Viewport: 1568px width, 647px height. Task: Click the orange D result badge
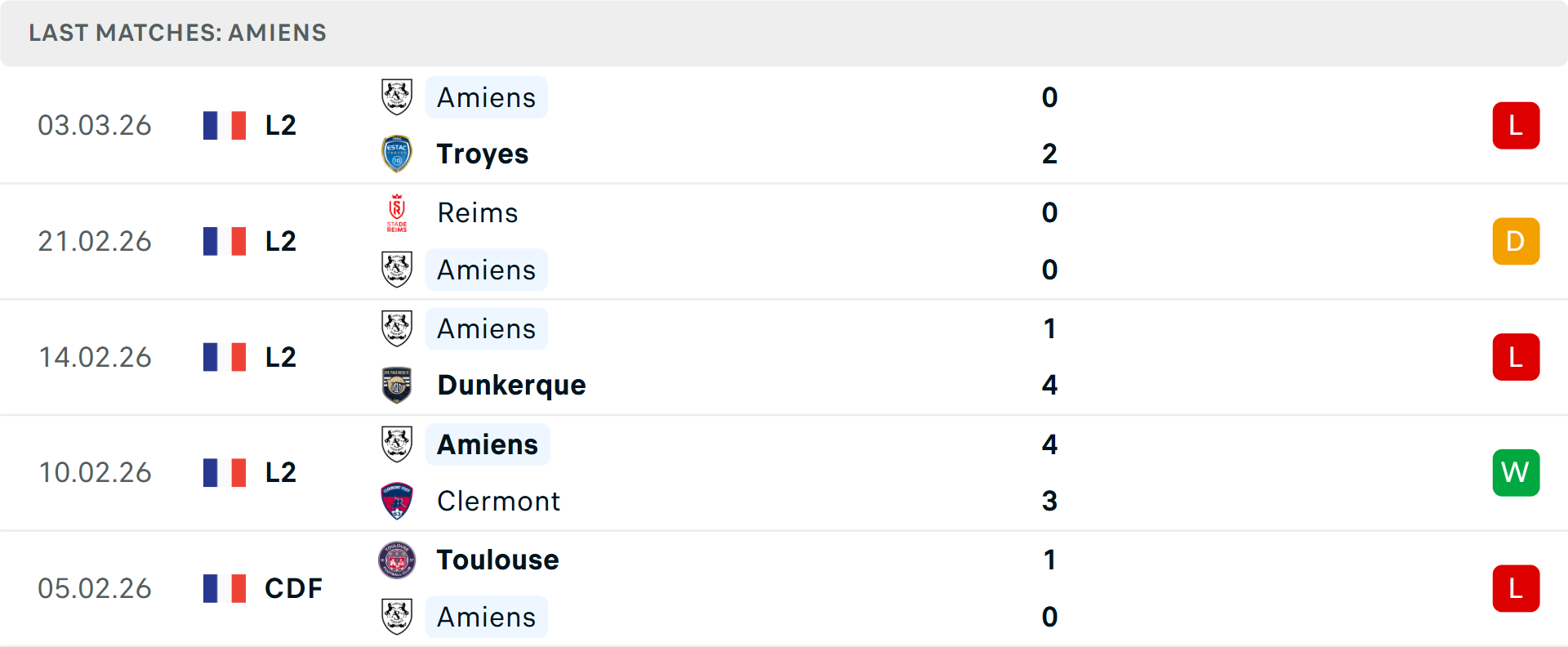(x=1516, y=241)
